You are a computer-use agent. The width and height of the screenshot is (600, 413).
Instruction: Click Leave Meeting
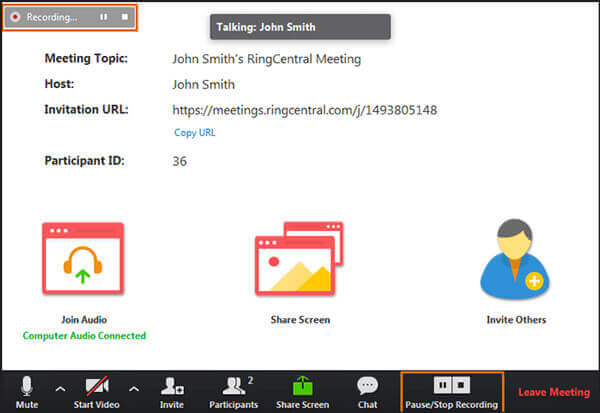coord(554,392)
